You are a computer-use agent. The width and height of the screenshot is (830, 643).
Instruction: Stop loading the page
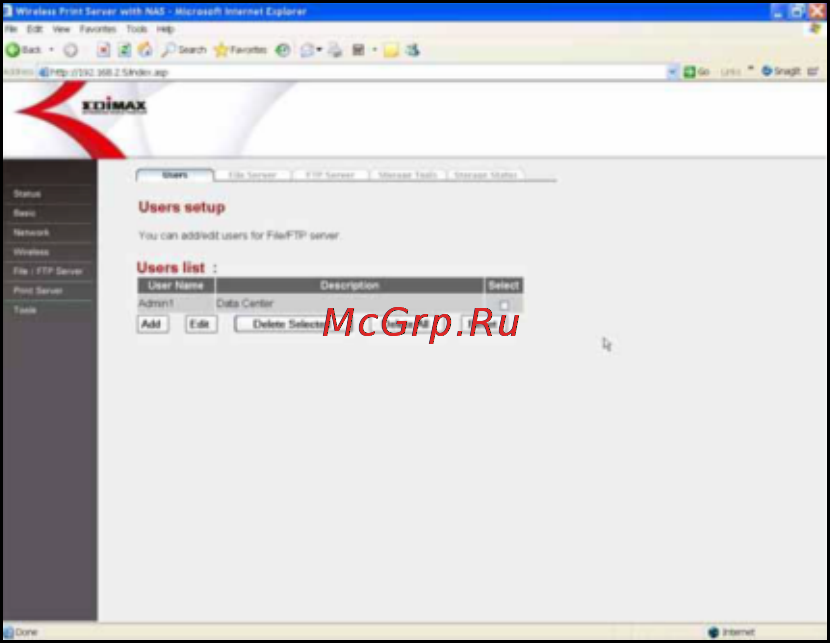[x=103, y=50]
